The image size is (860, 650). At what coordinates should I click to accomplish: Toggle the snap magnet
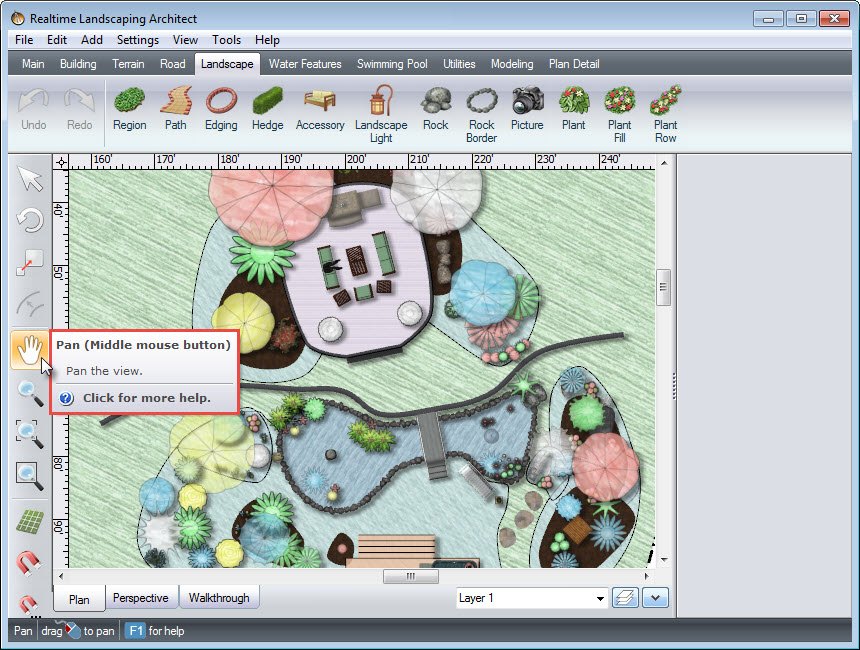coord(30,563)
